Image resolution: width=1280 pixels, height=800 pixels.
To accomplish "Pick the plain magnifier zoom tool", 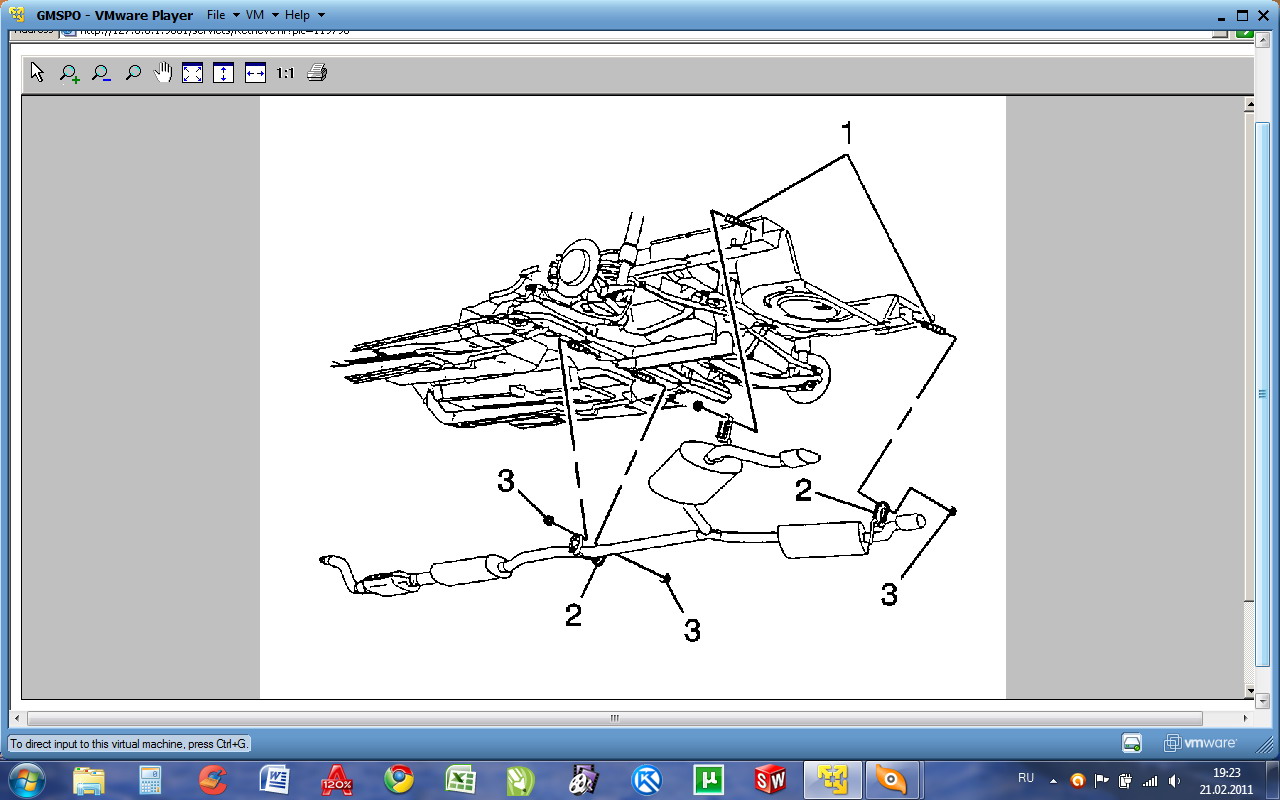I will [x=132, y=73].
